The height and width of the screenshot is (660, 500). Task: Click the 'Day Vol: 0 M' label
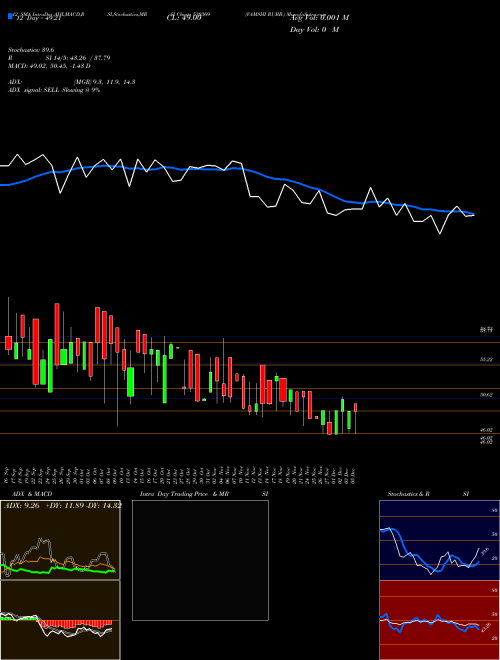[314, 30]
